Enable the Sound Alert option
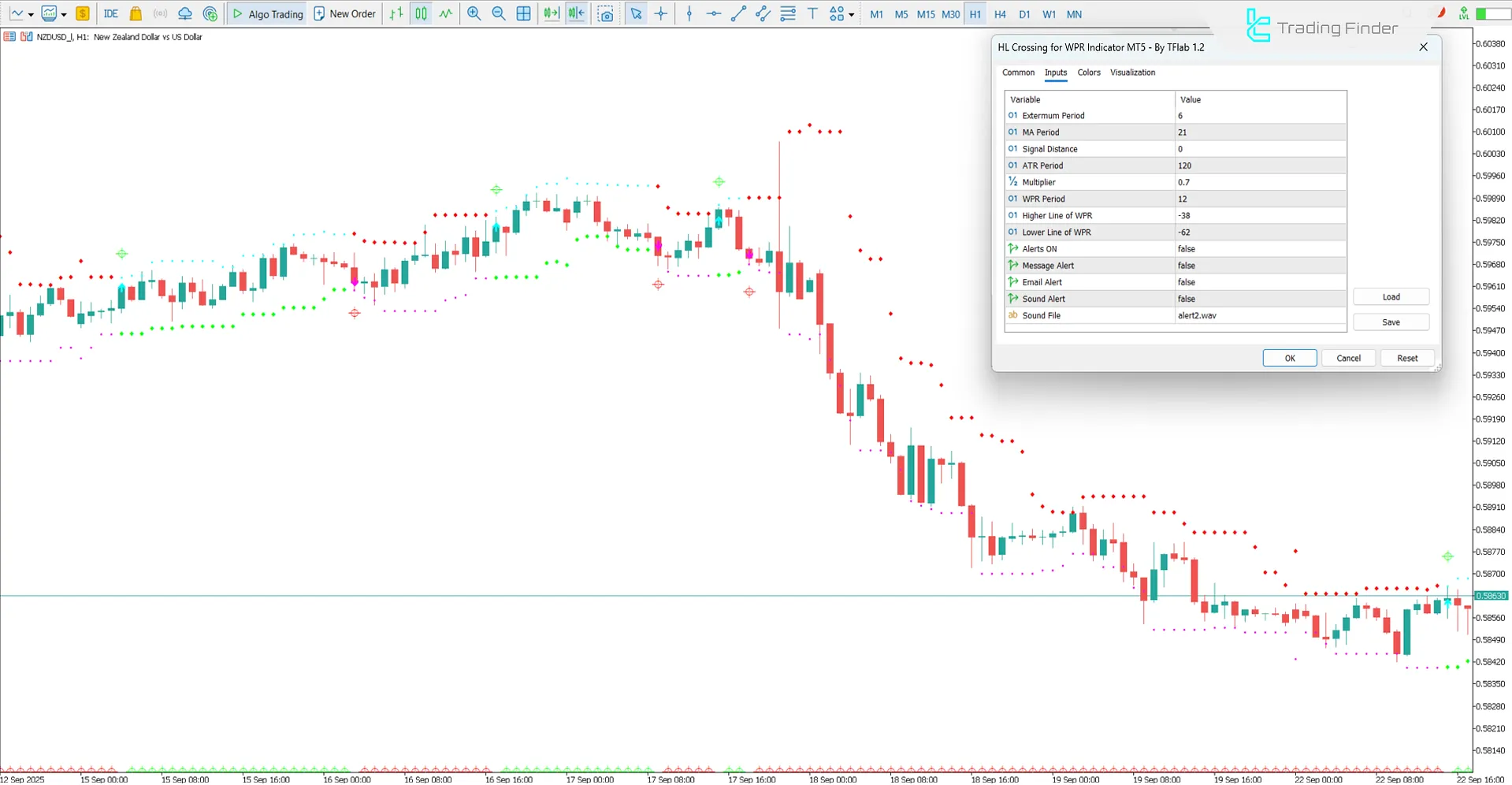 coord(1258,299)
